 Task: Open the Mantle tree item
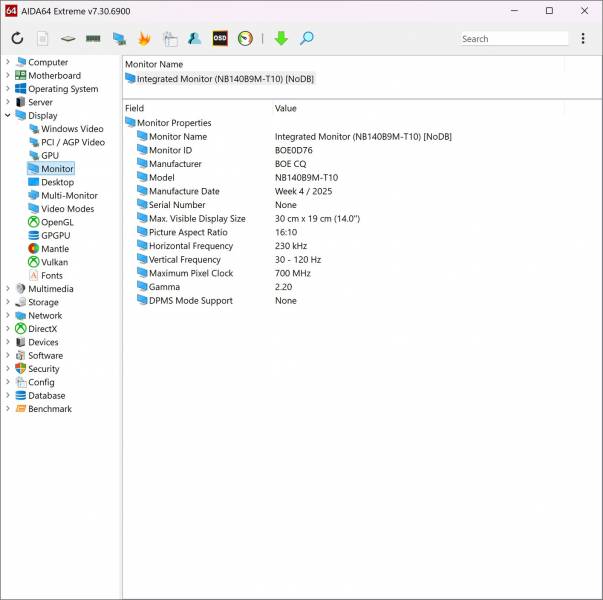pos(48,249)
